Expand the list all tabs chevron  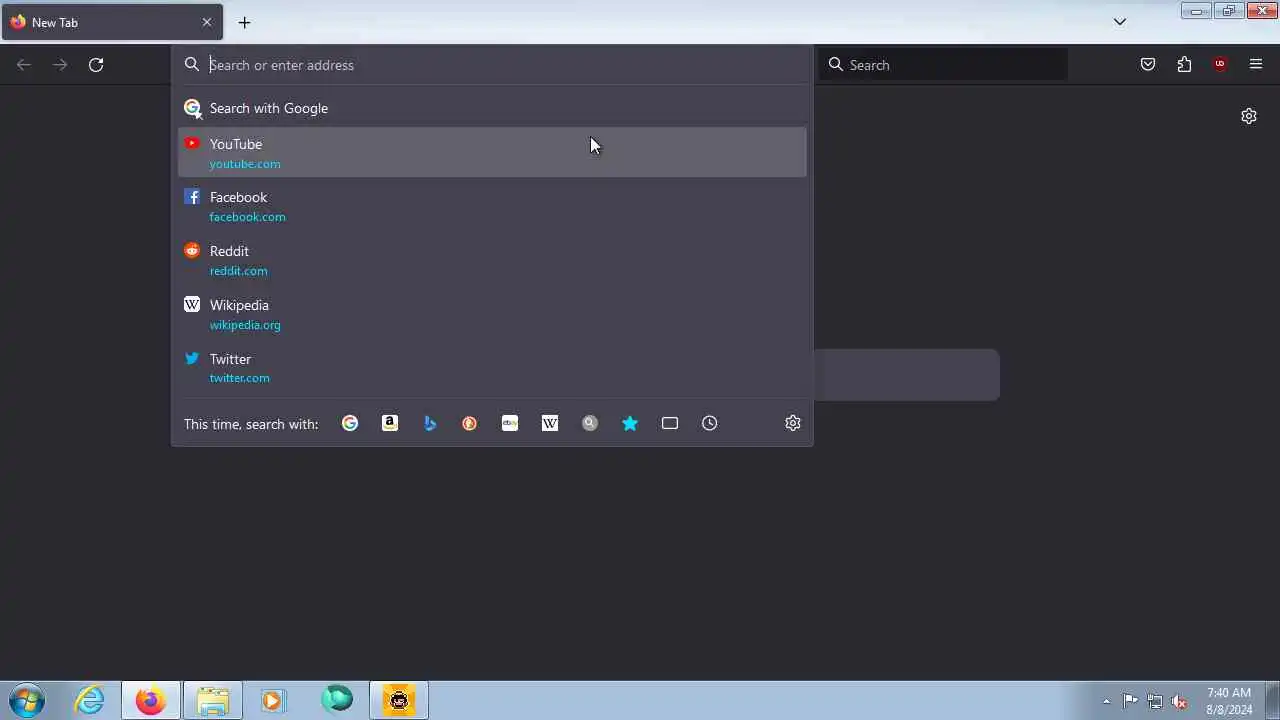tap(1120, 22)
